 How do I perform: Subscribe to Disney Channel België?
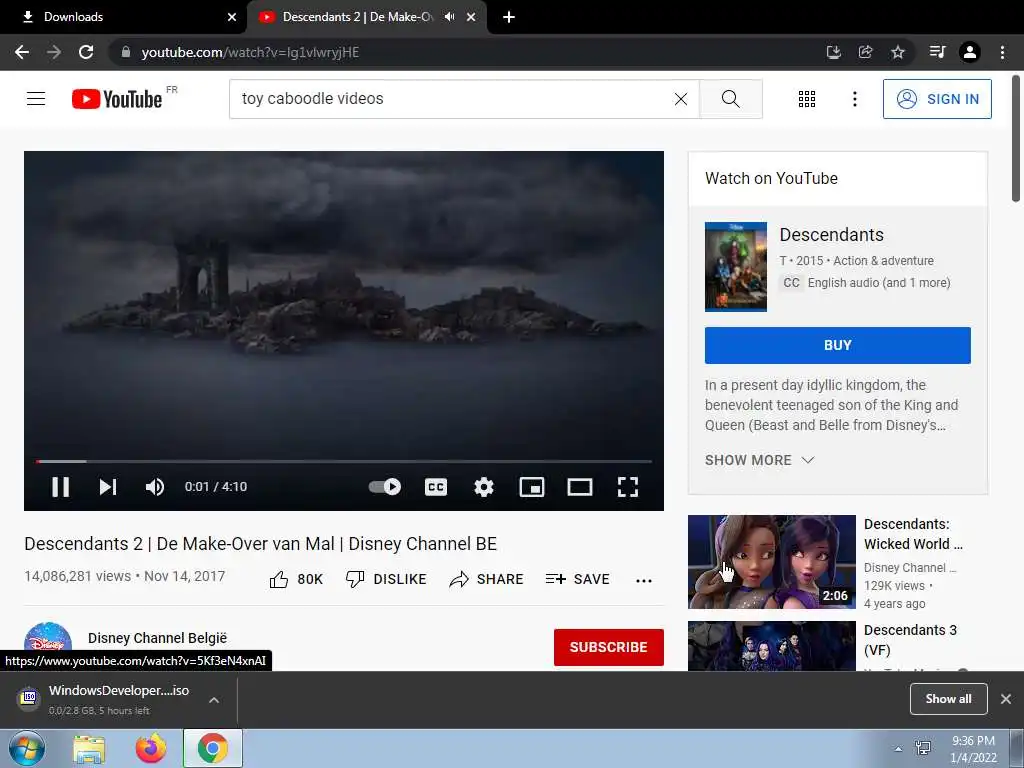pos(609,647)
